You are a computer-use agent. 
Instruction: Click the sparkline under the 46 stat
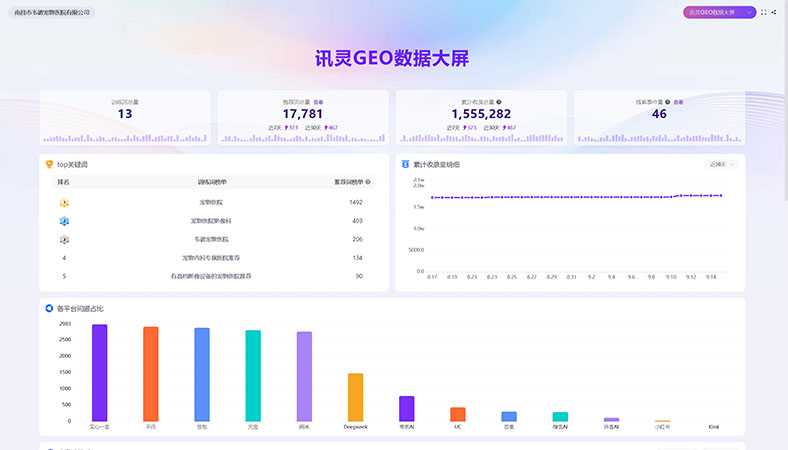(659, 138)
